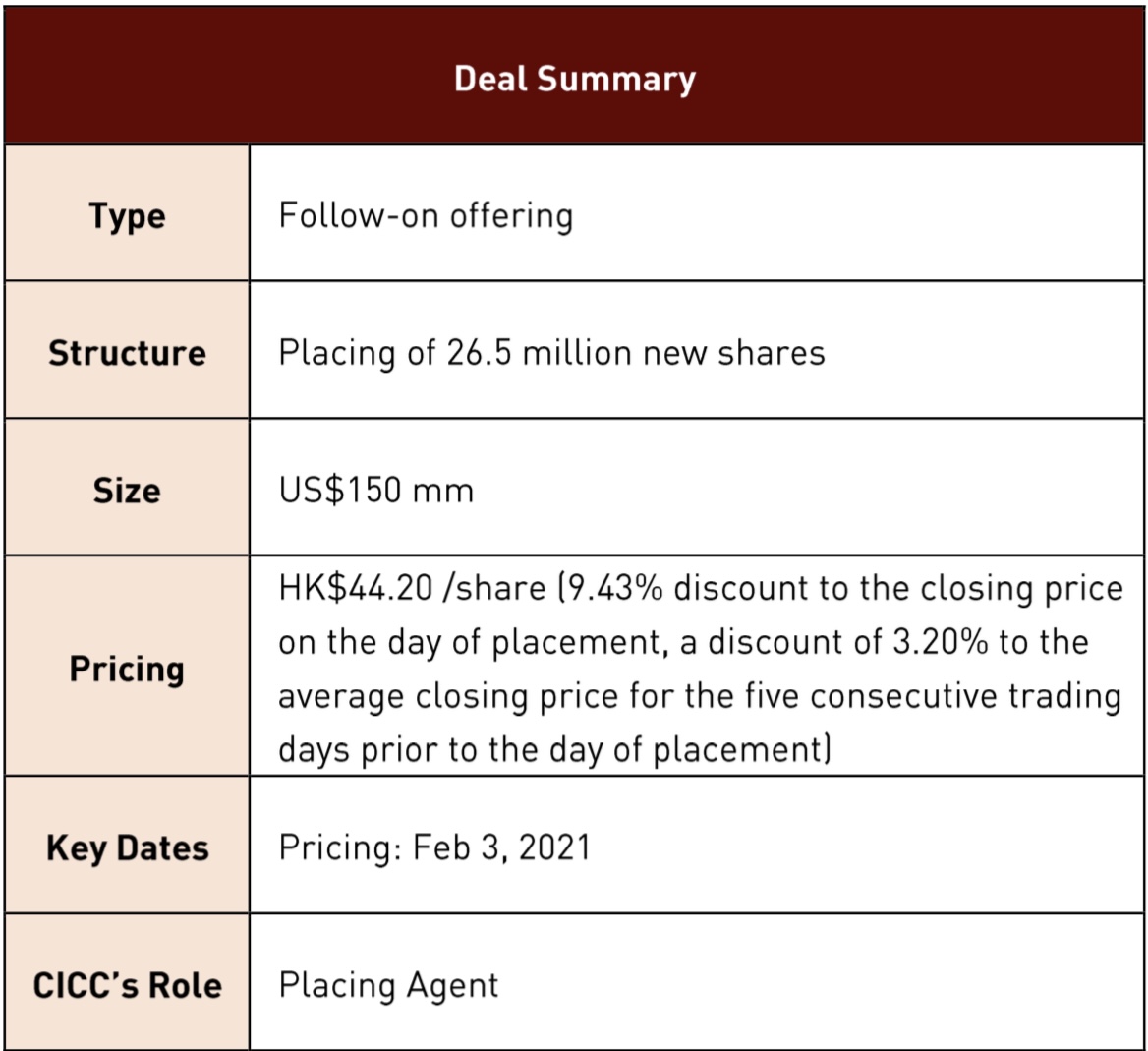This screenshot has height=1051, width=1148.
Task: Select the Pricing label cell
Action: point(127,669)
